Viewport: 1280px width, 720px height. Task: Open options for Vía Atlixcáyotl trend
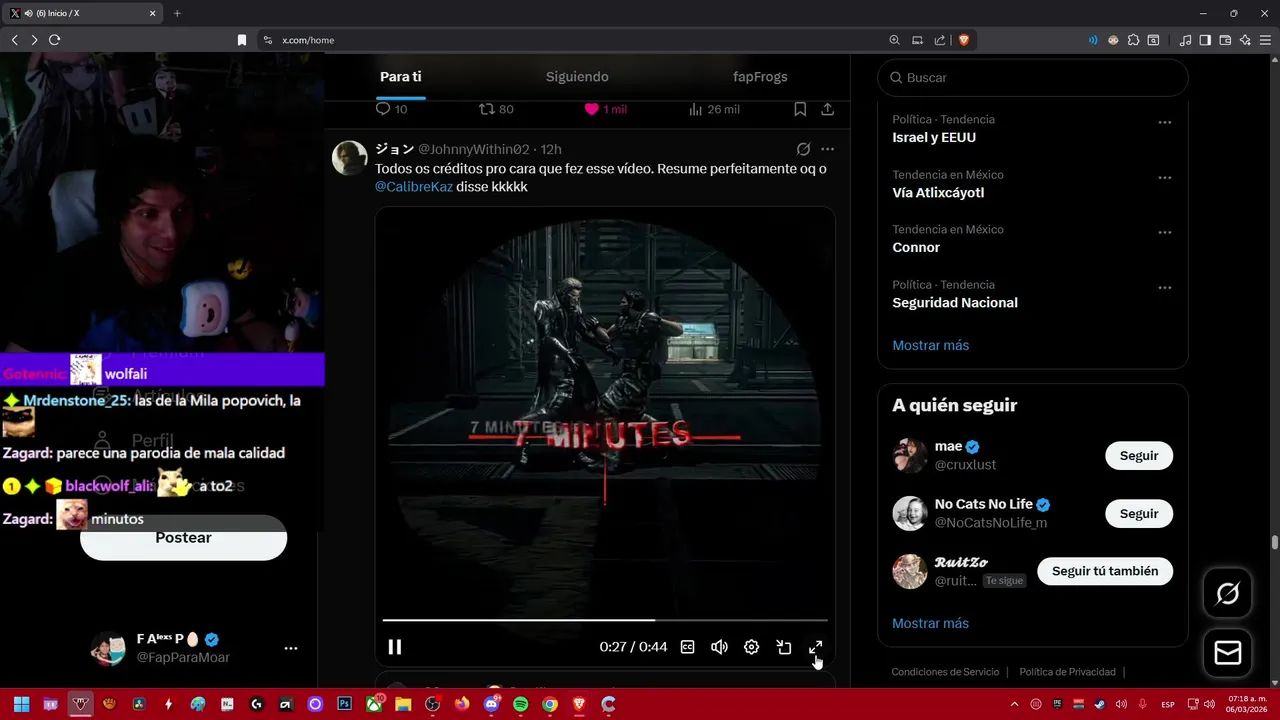[x=1165, y=177]
